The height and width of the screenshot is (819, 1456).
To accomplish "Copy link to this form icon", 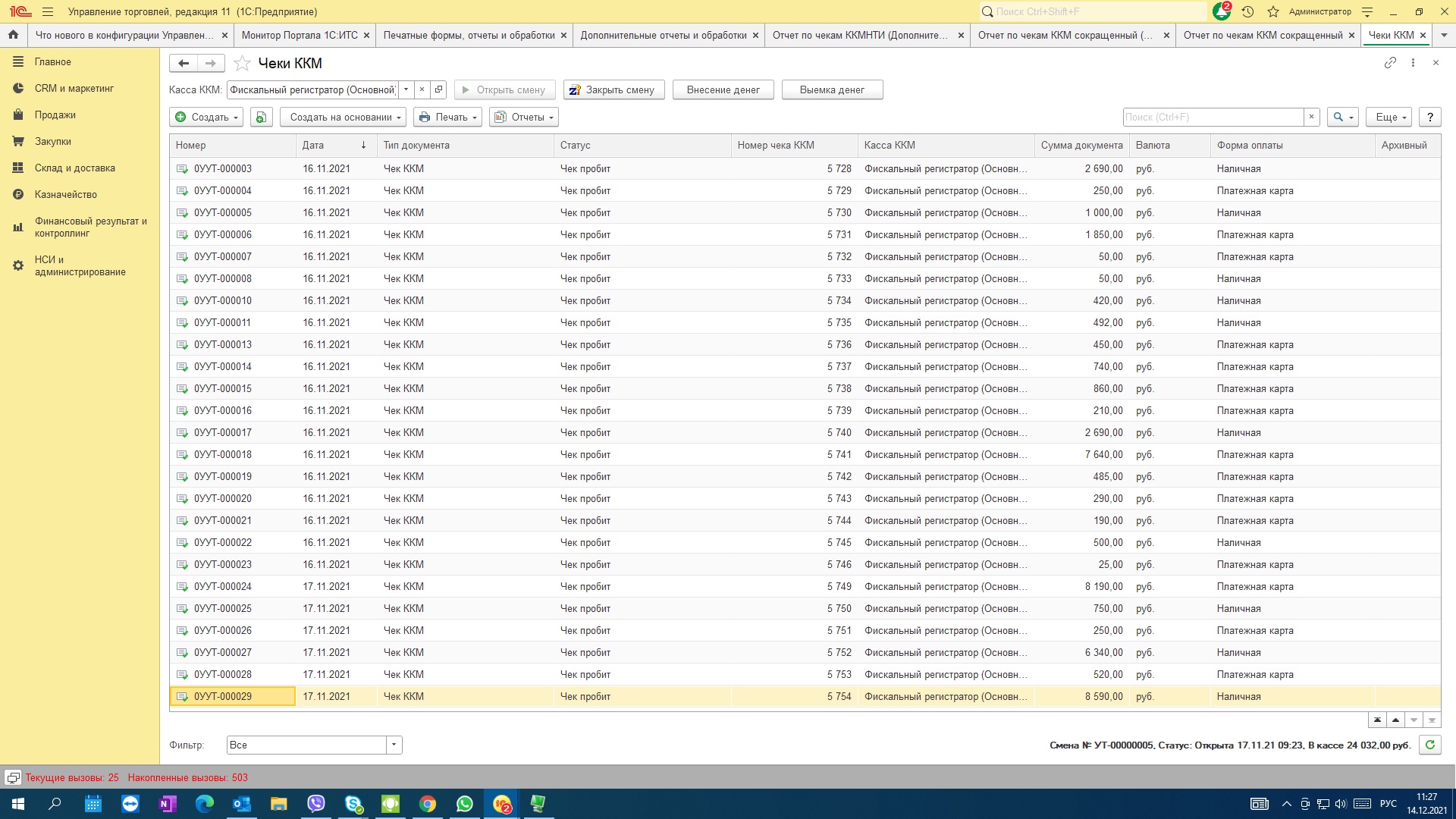I will tap(1390, 63).
